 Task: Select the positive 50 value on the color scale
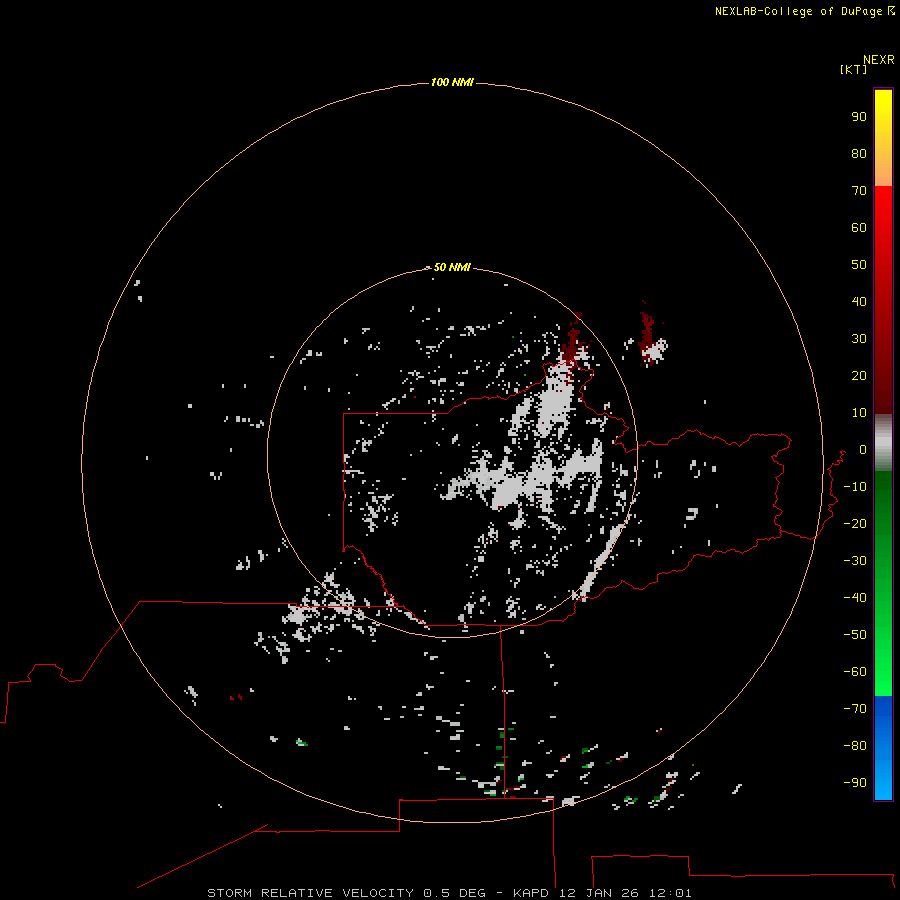point(859,265)
